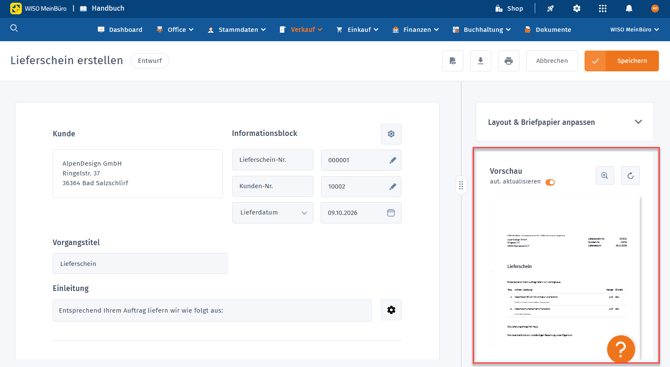Screen dimensions: 670x367
Task: Print the Lieferschein
Action: [508, 61]
